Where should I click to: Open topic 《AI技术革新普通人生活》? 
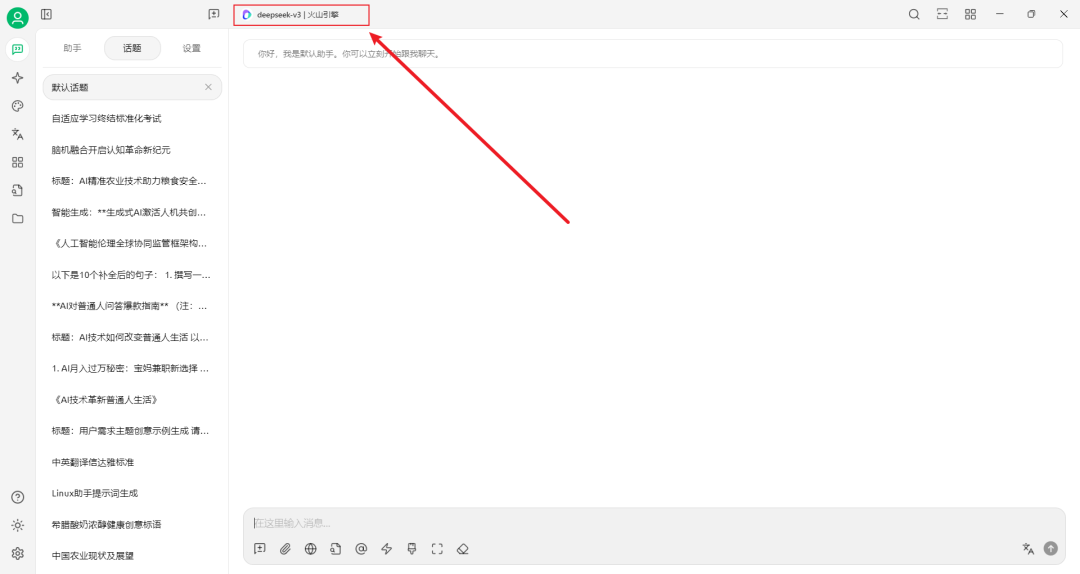click(132, 400)
